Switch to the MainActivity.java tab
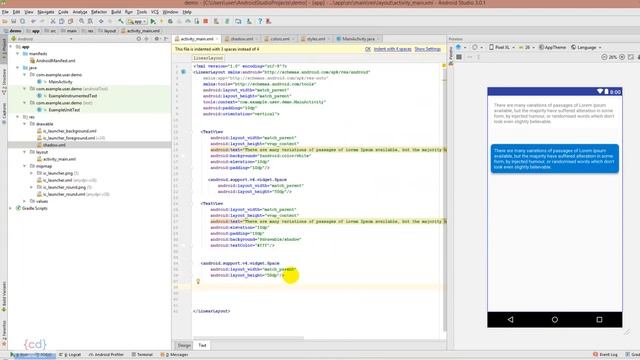The height and width of the screenshot is (360, 640). tap(358, 39)
